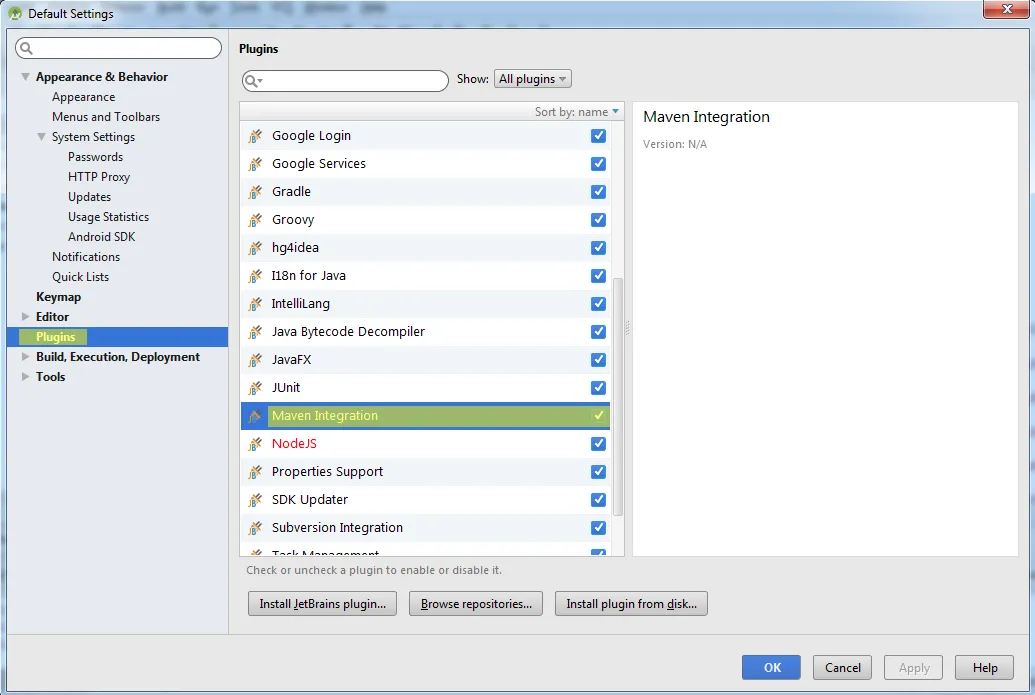Click the SDK Updater plugin icon
This screenshot has width=1035, height=695.
pos(255,500)
